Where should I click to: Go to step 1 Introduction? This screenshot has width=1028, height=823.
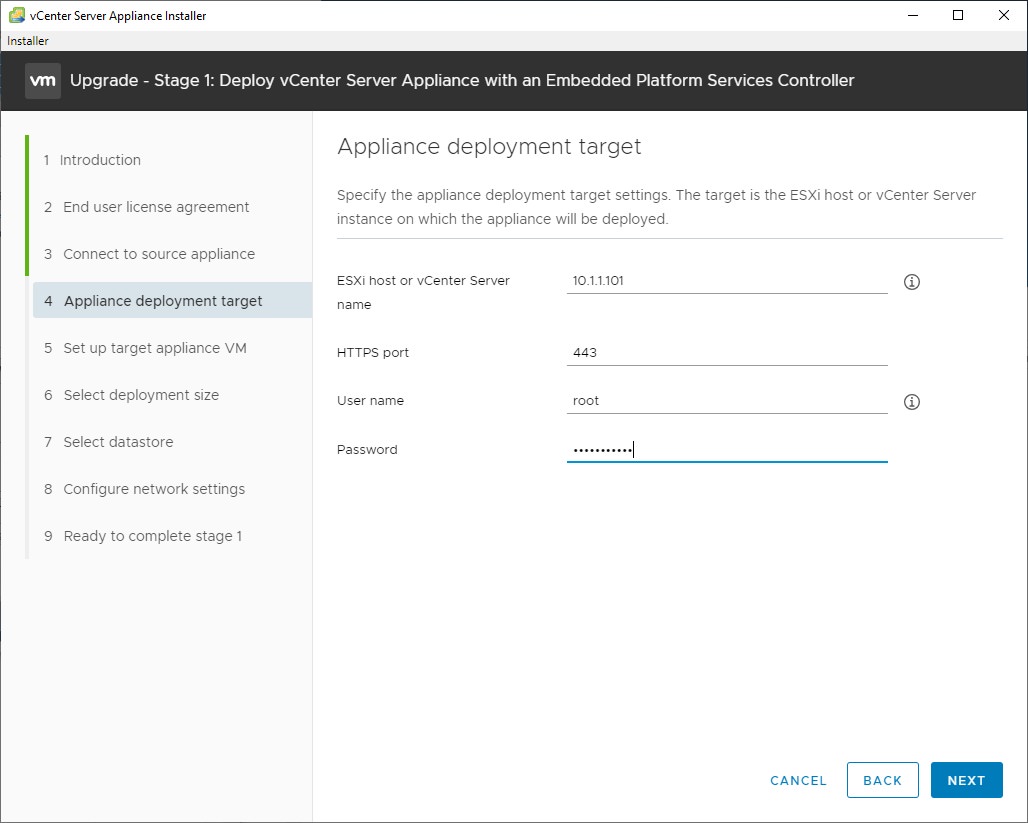coord(92,160)
